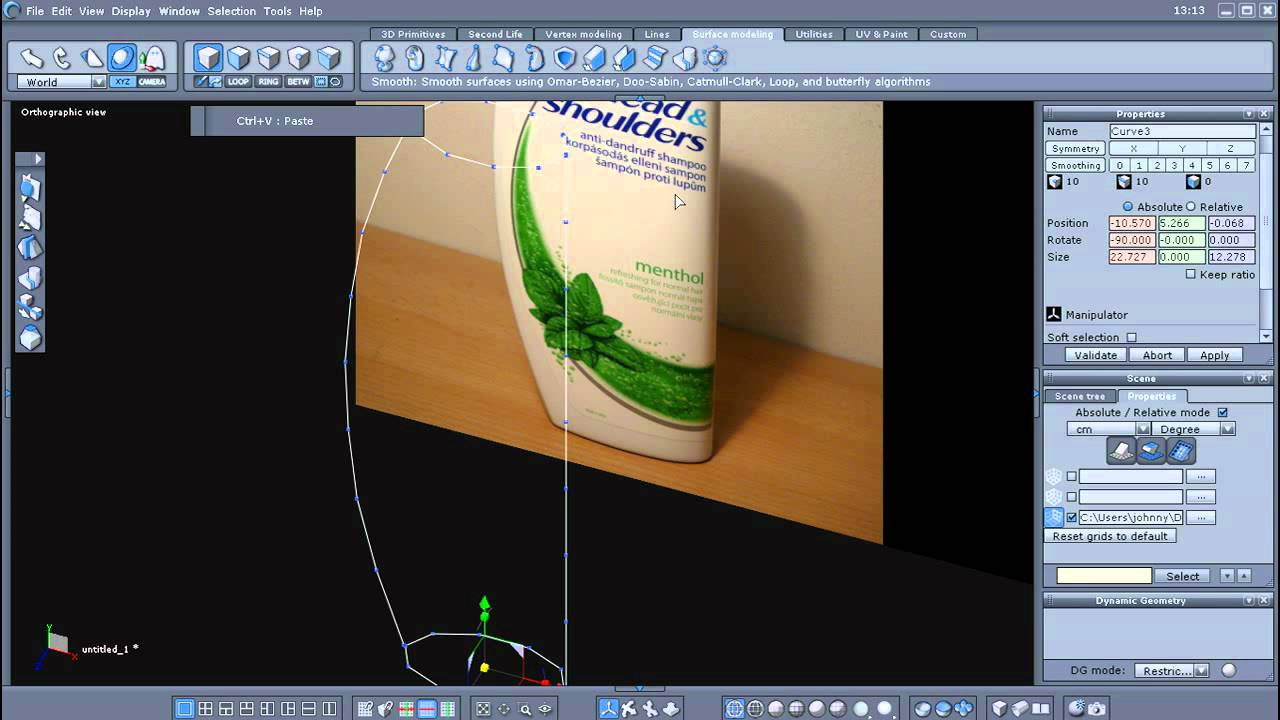Select four-view layout icon

tap(205, 709)
